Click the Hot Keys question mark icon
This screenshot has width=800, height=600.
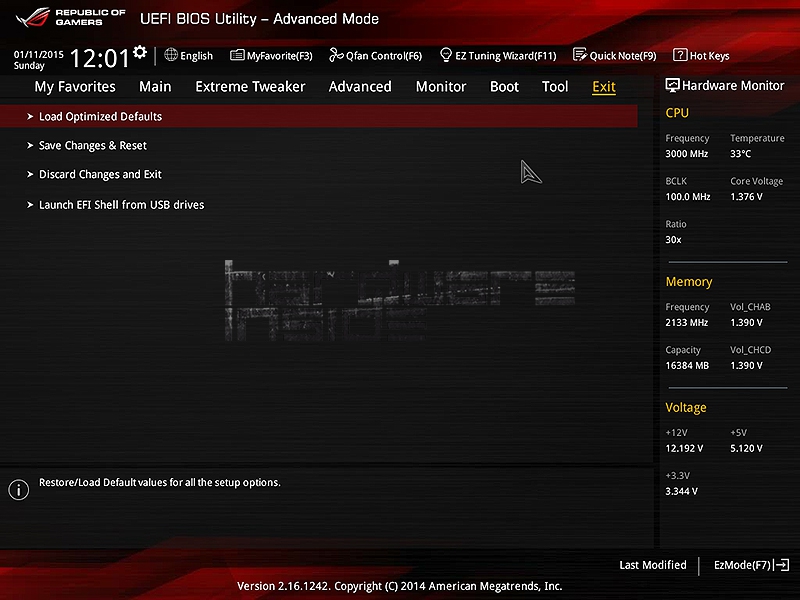pos(680,55)
